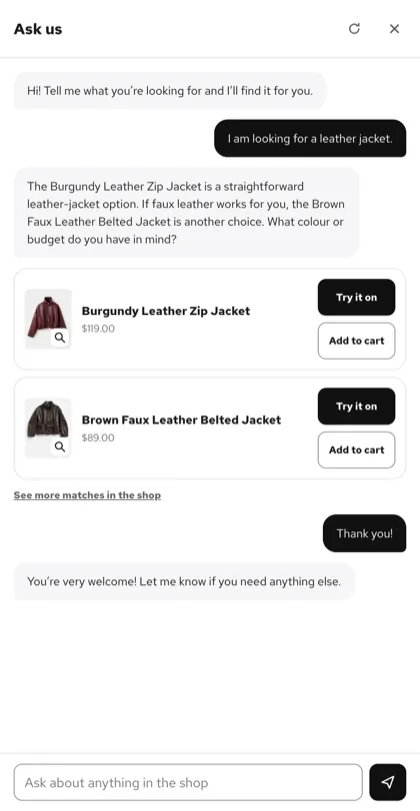Viewport: 420px width, 811px height.
Task: Select the Burgundy Leather Zip Jacket product title
Action: 166,311
